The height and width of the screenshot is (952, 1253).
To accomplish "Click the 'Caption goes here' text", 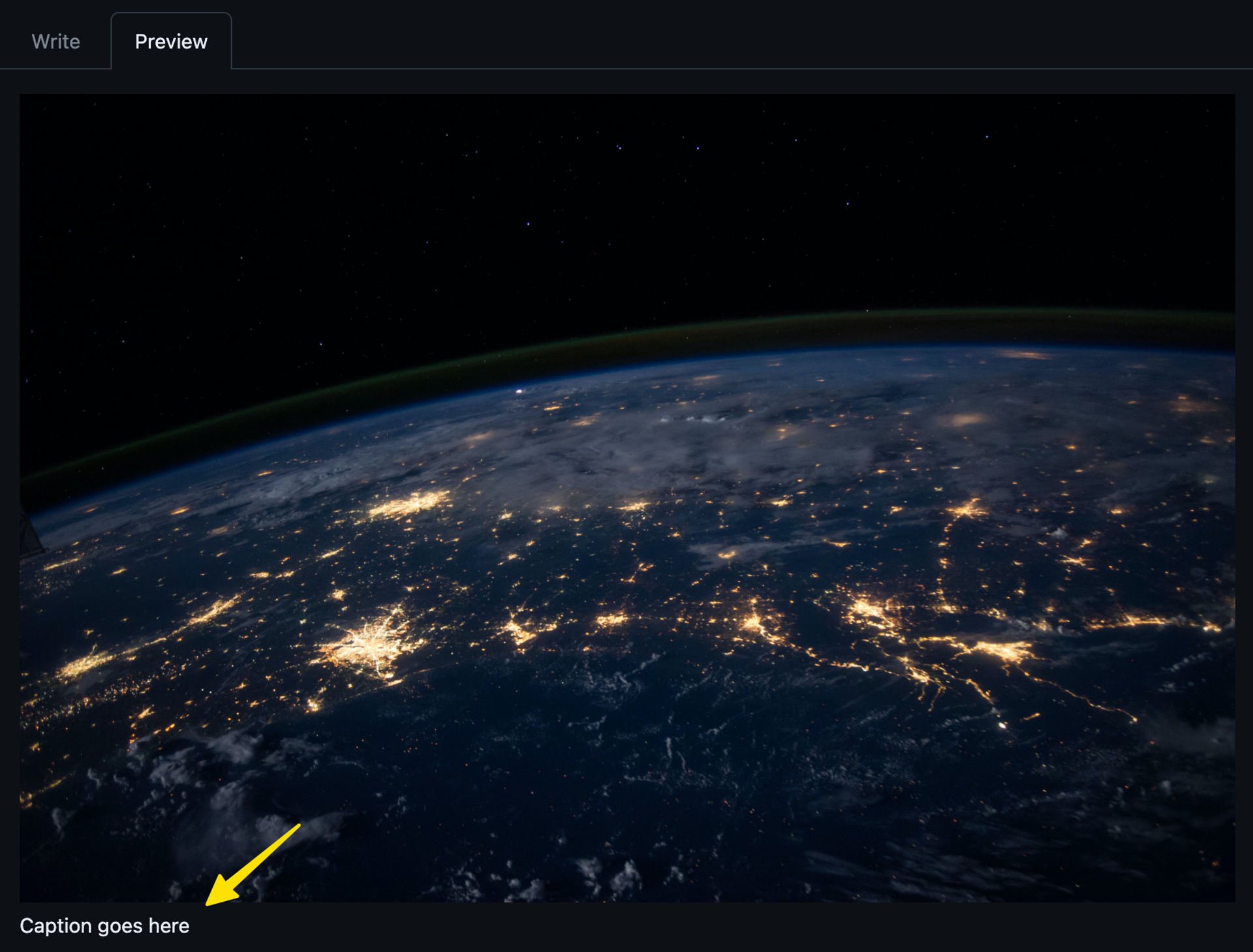I will click(104, 925).
